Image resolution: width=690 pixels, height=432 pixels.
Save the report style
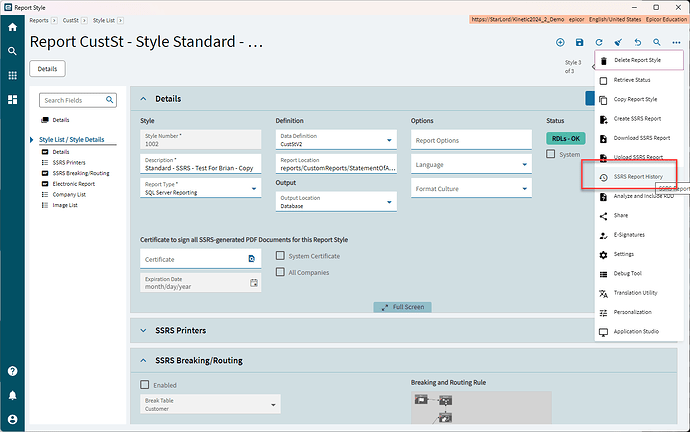(580, 42)
